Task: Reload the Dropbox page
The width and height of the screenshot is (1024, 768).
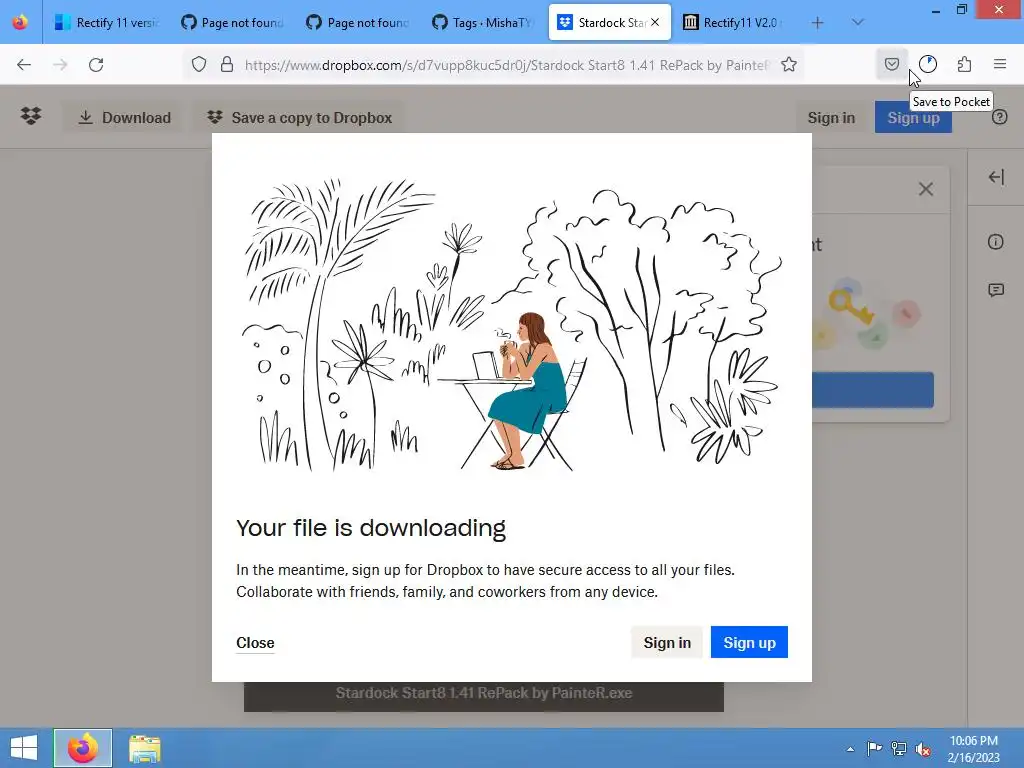Action: (96, 65)
